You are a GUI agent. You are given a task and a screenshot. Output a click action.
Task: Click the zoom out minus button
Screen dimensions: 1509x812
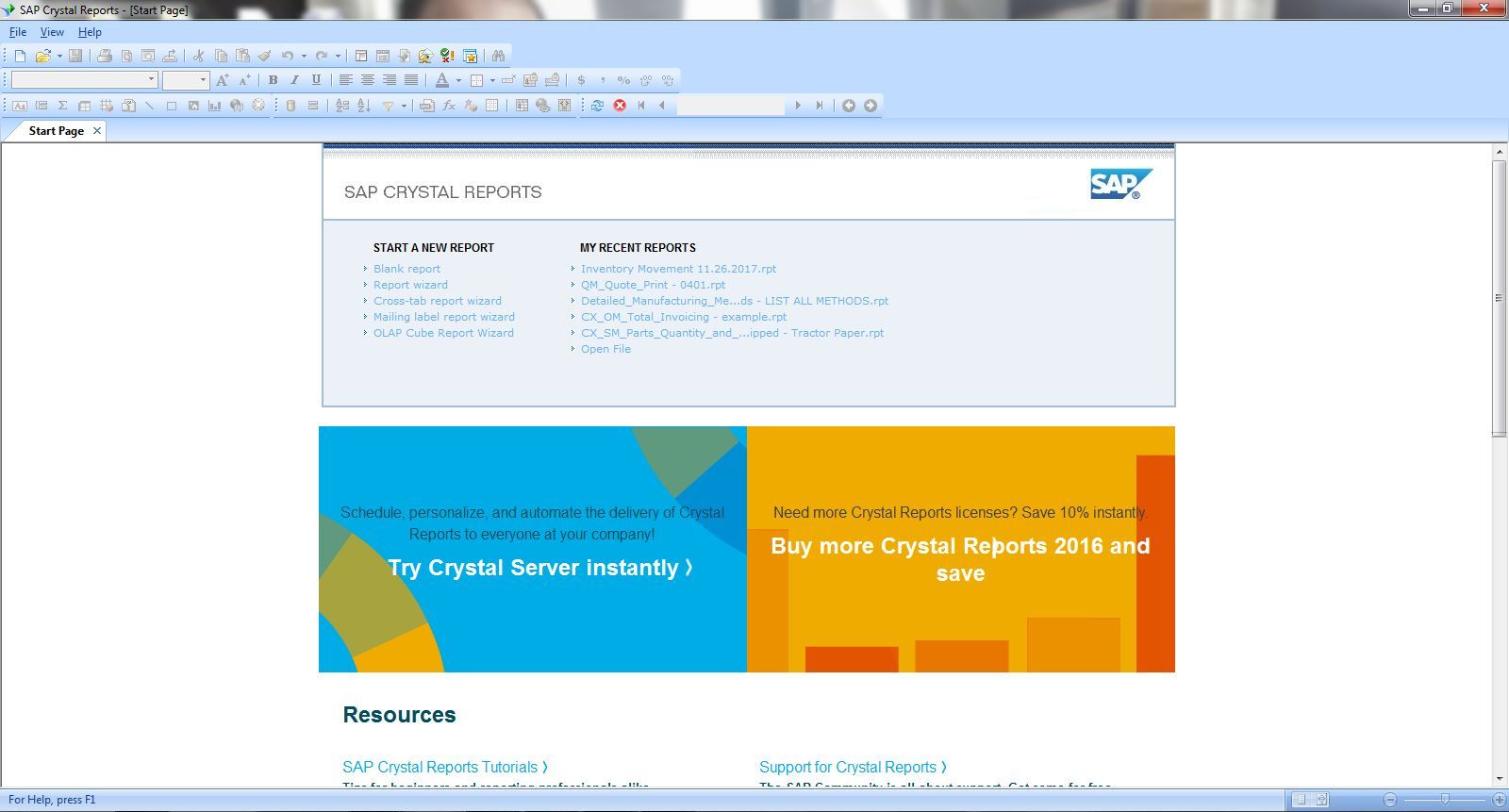coord(1389,800)
